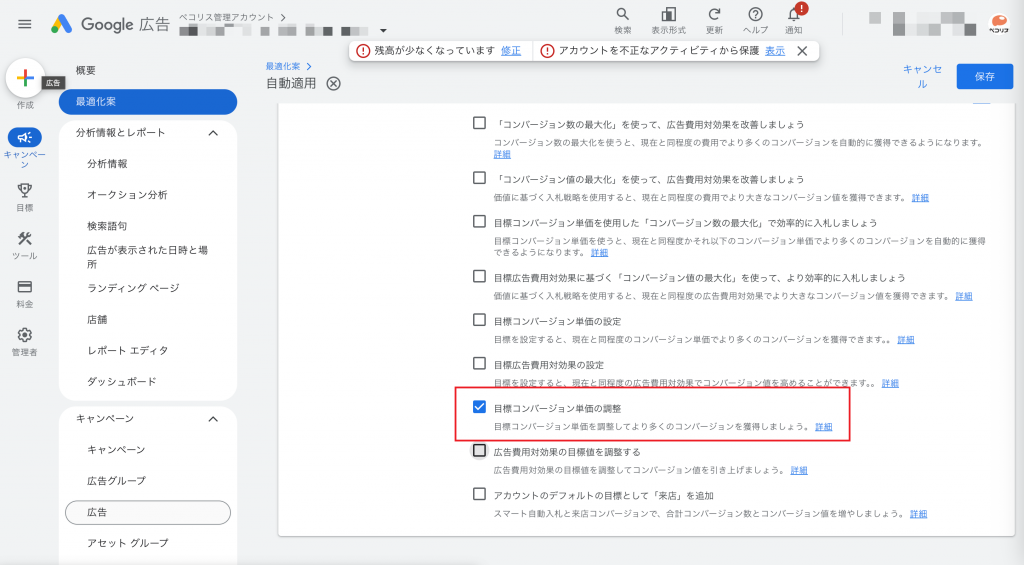1024x565 pixels.
Task: Collapse the 分析情報とレポート section
Action: [212, 133]
